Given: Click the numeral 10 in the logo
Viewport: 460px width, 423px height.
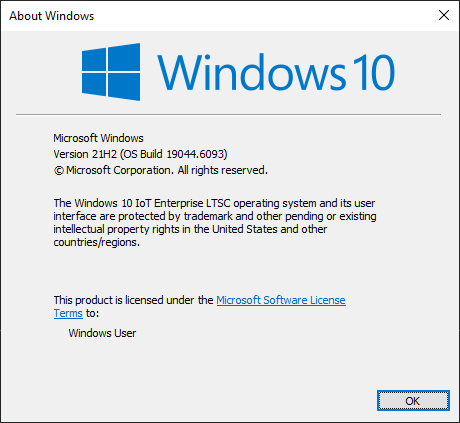Looking at the screenshot, I should 374,72.
